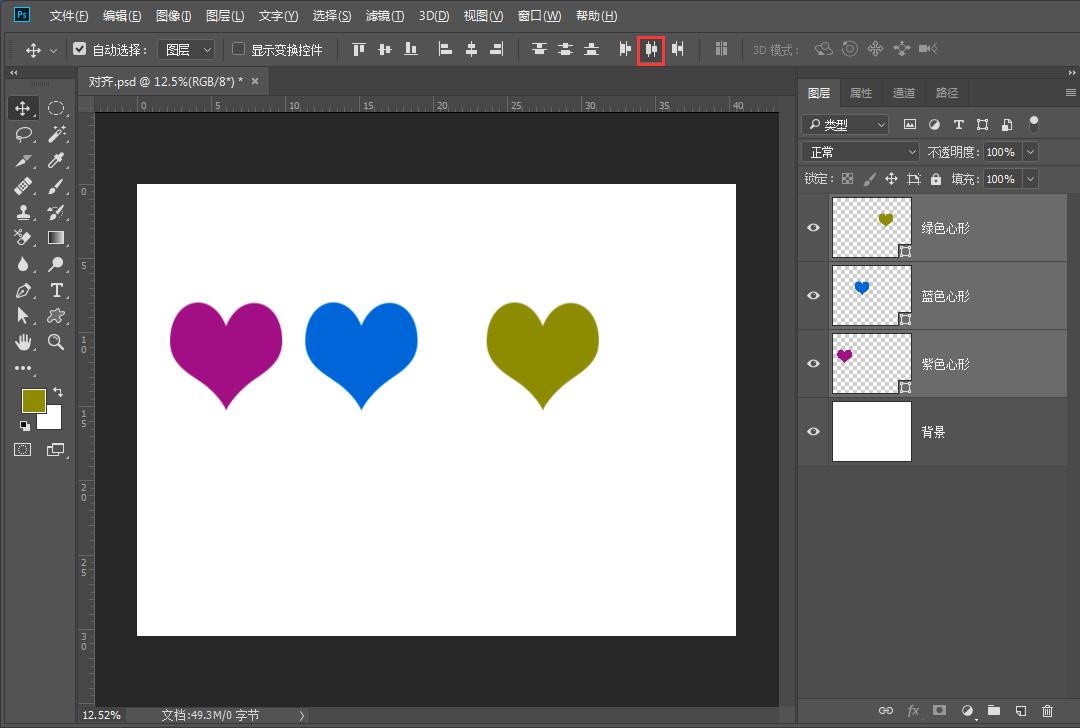Click the highlighted distribute horizontal centers icon
1080x728 pixels.
[x=651, y=49]
